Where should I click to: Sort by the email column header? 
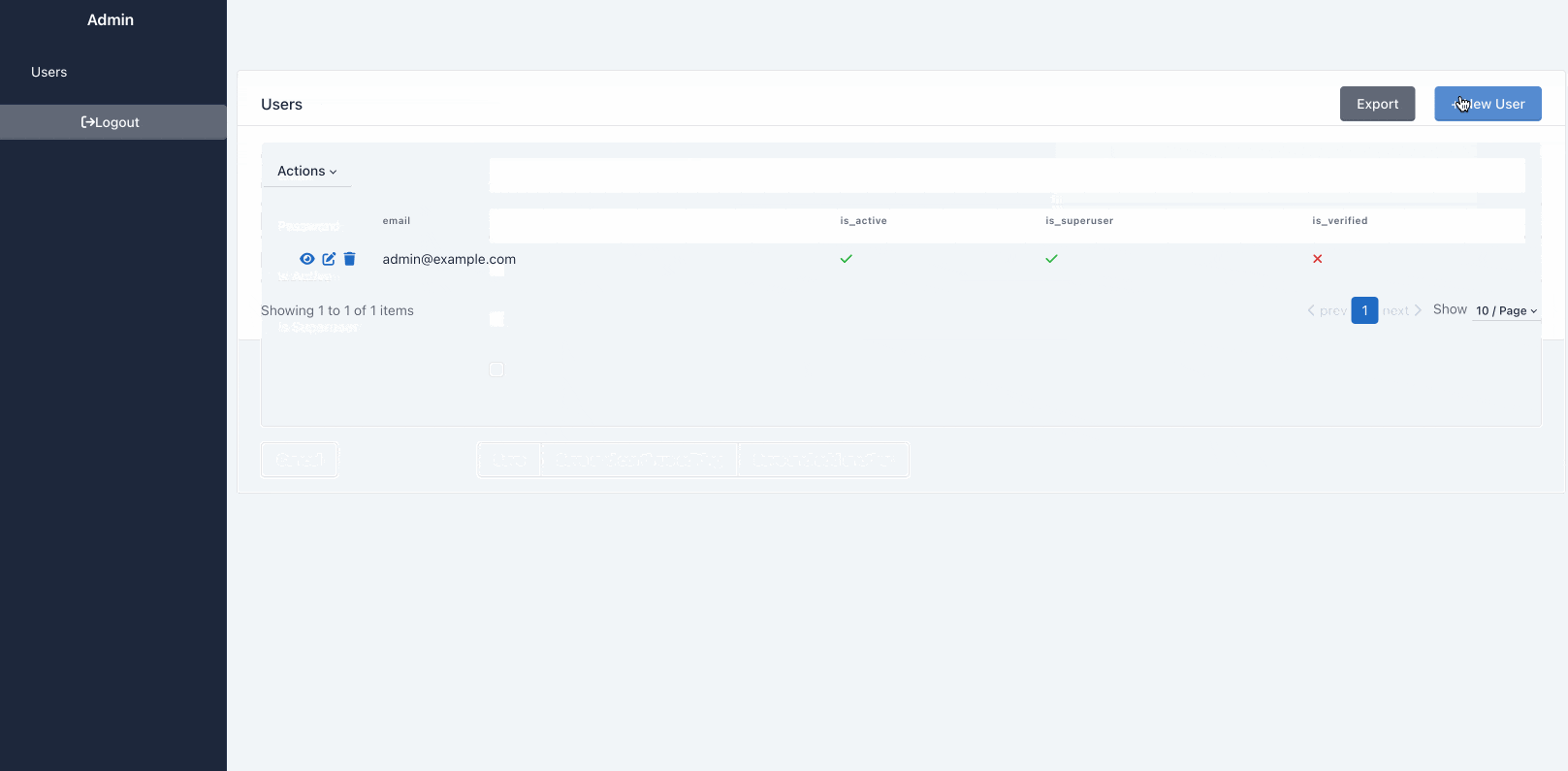[397, 221]
